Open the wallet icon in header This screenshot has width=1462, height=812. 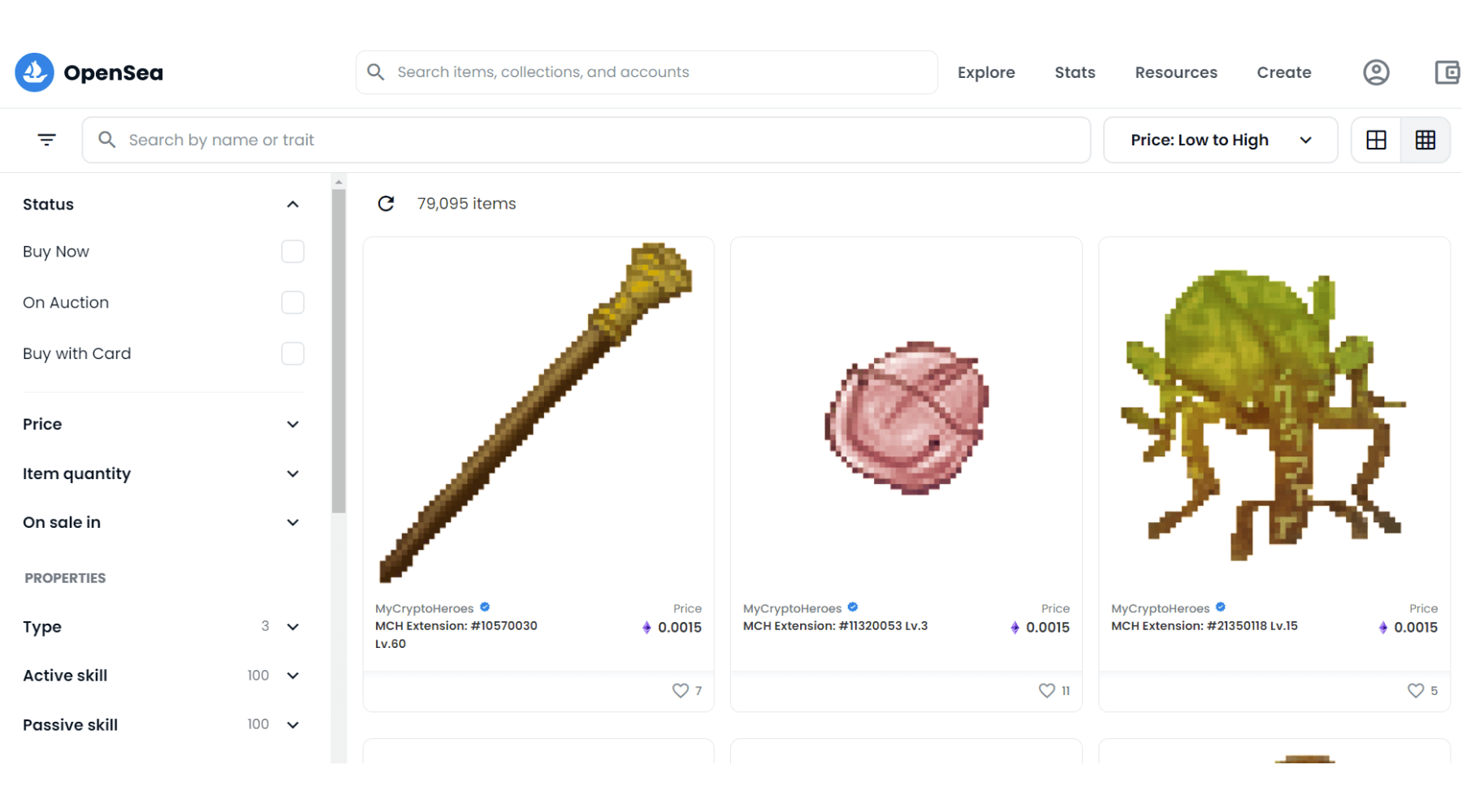pos(1447,72)
